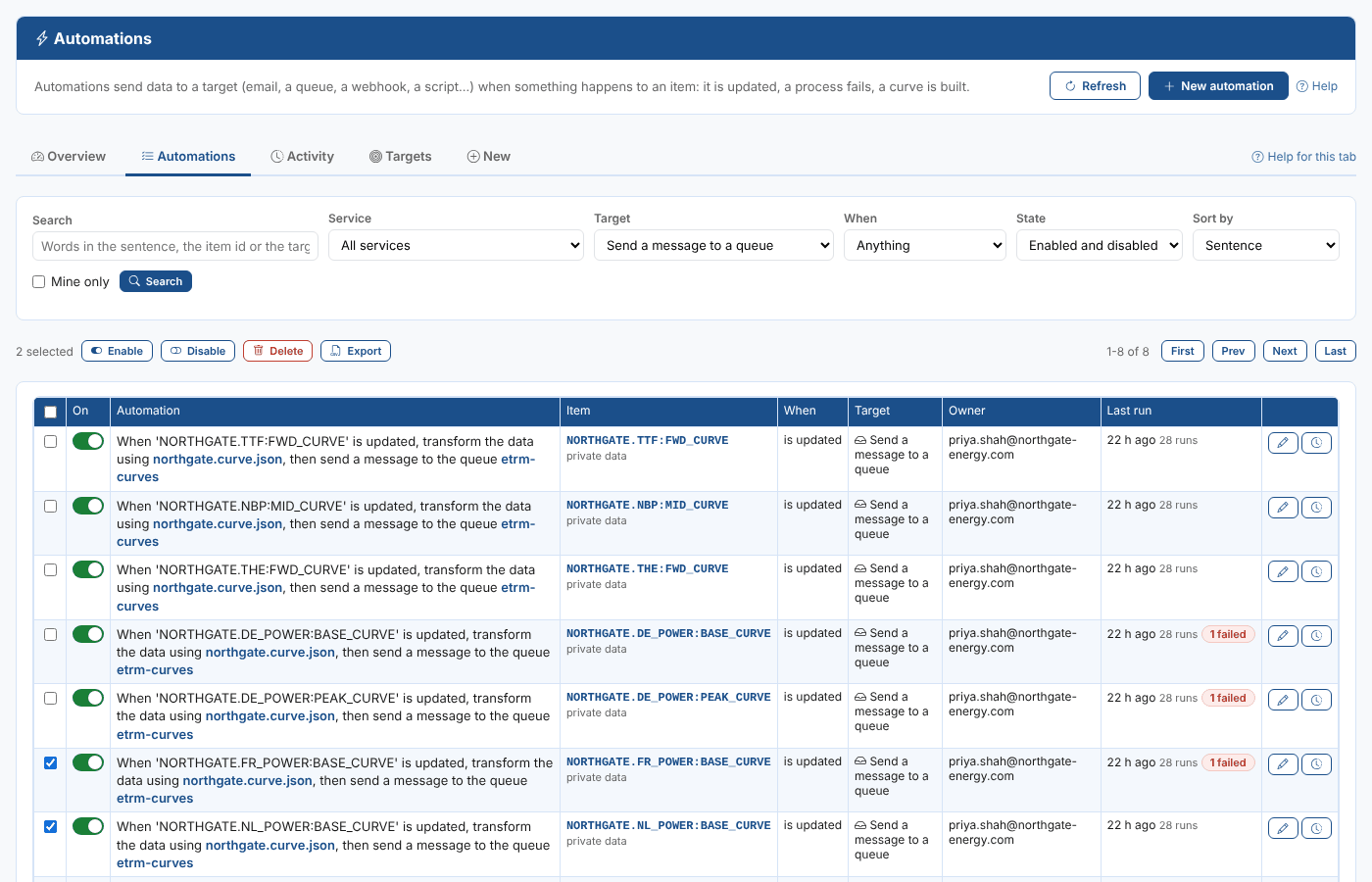Open clock icon on the NL_POWER:BASE_CURVE row
1372x882 pixels.
point(1316,828)
